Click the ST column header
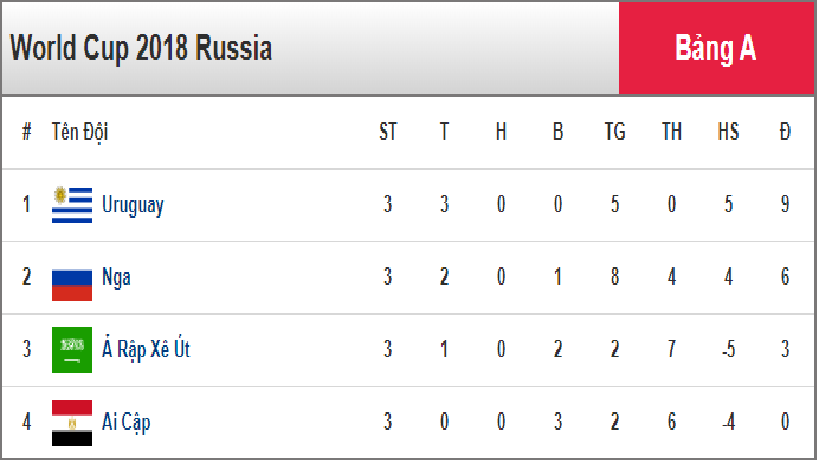The width and height of the screenshot is (819, 460). click(388, 132)
